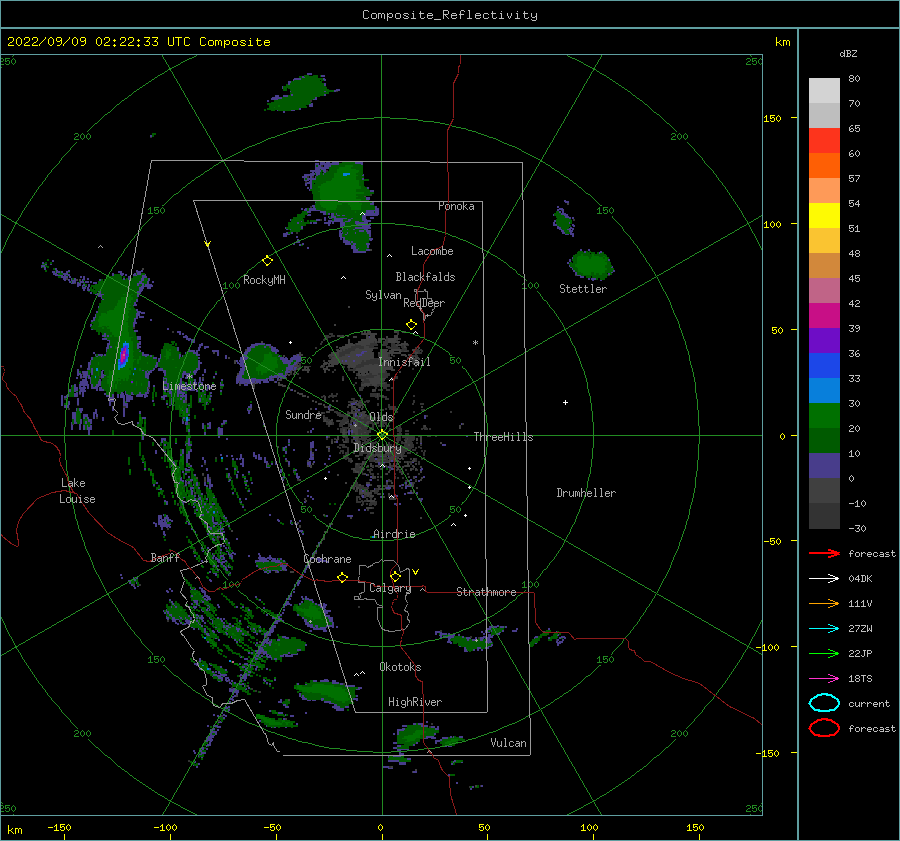Click the Banff label

point(165,557)
